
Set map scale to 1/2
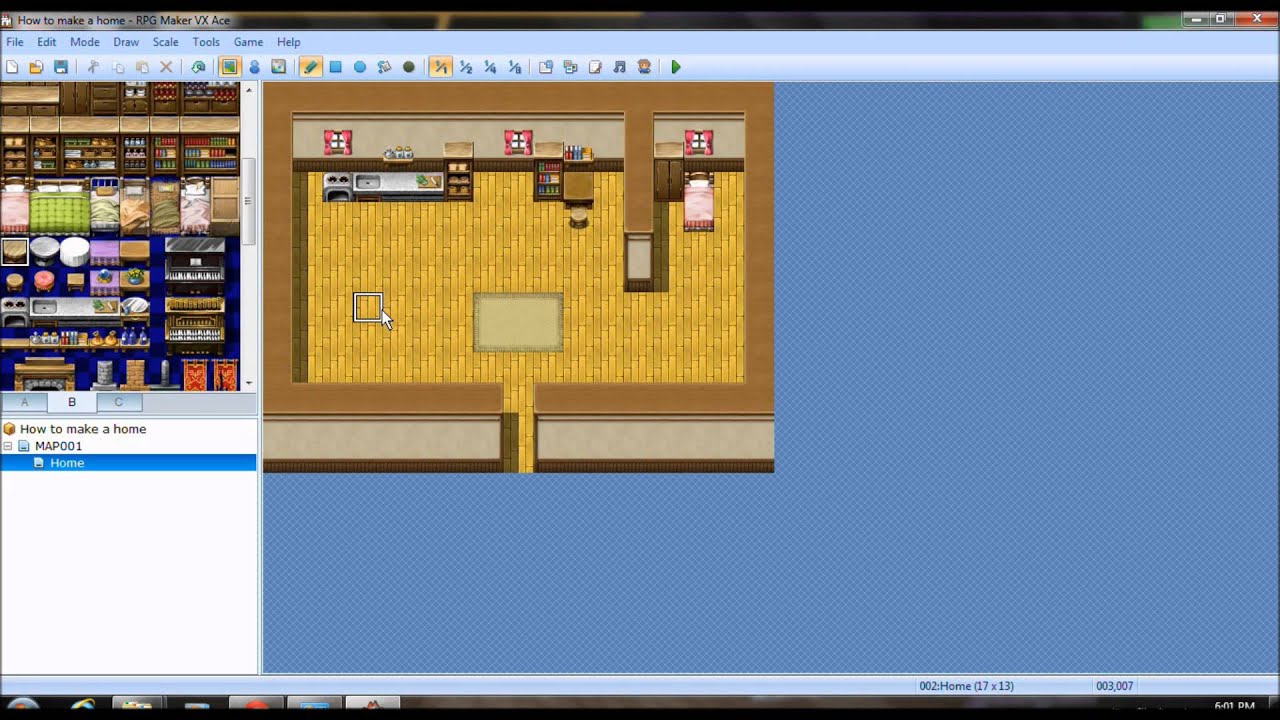(466, 67)
